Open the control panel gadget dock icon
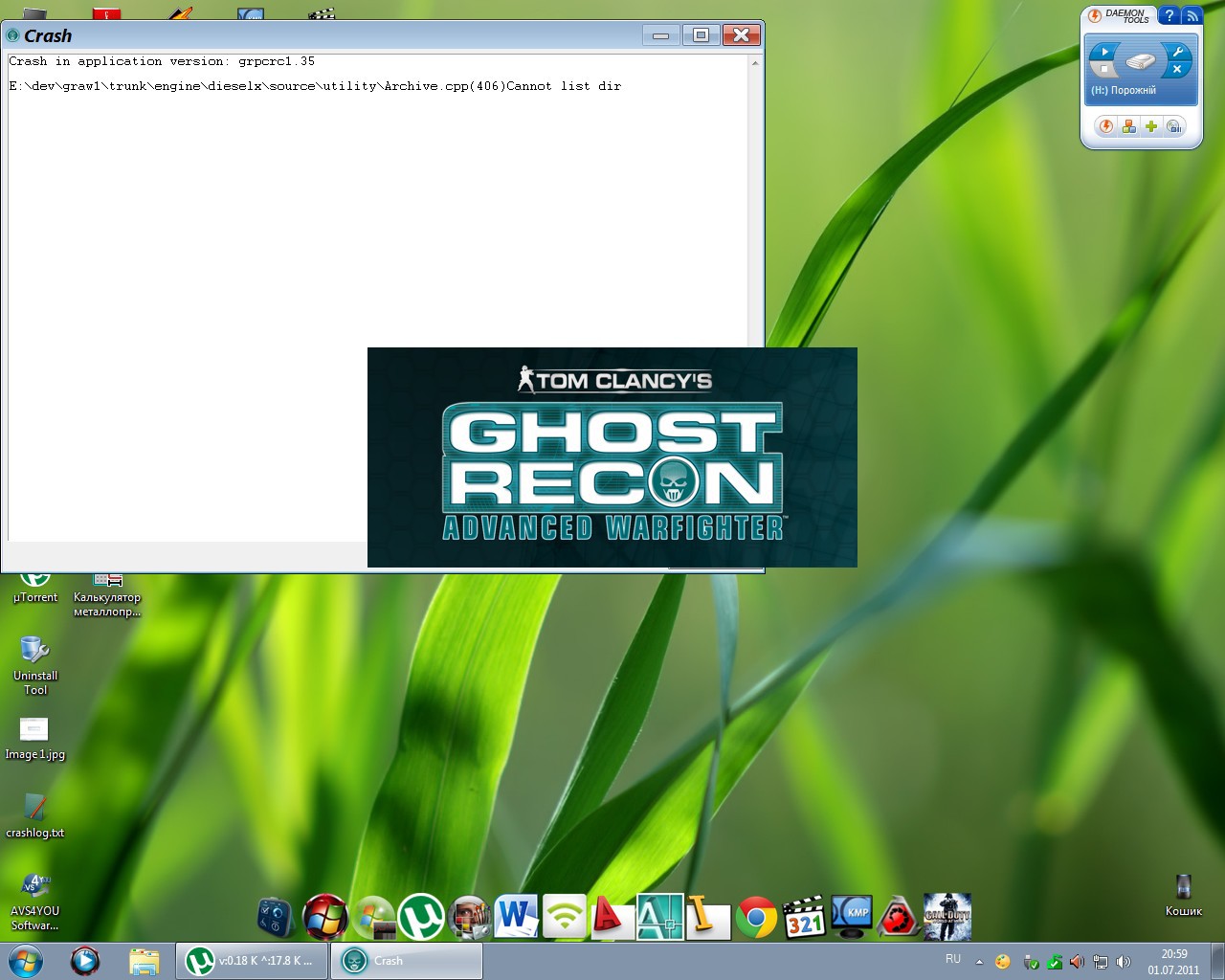The image size is (1225, 980). (x=277, y=917)
